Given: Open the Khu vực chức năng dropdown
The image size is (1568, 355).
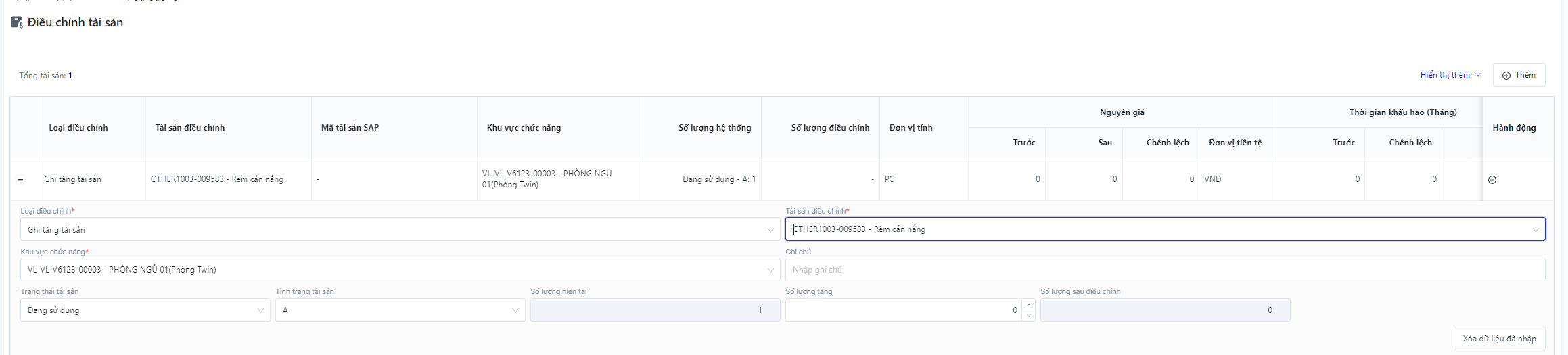Looking at the screenshot, I should point(399,270).
